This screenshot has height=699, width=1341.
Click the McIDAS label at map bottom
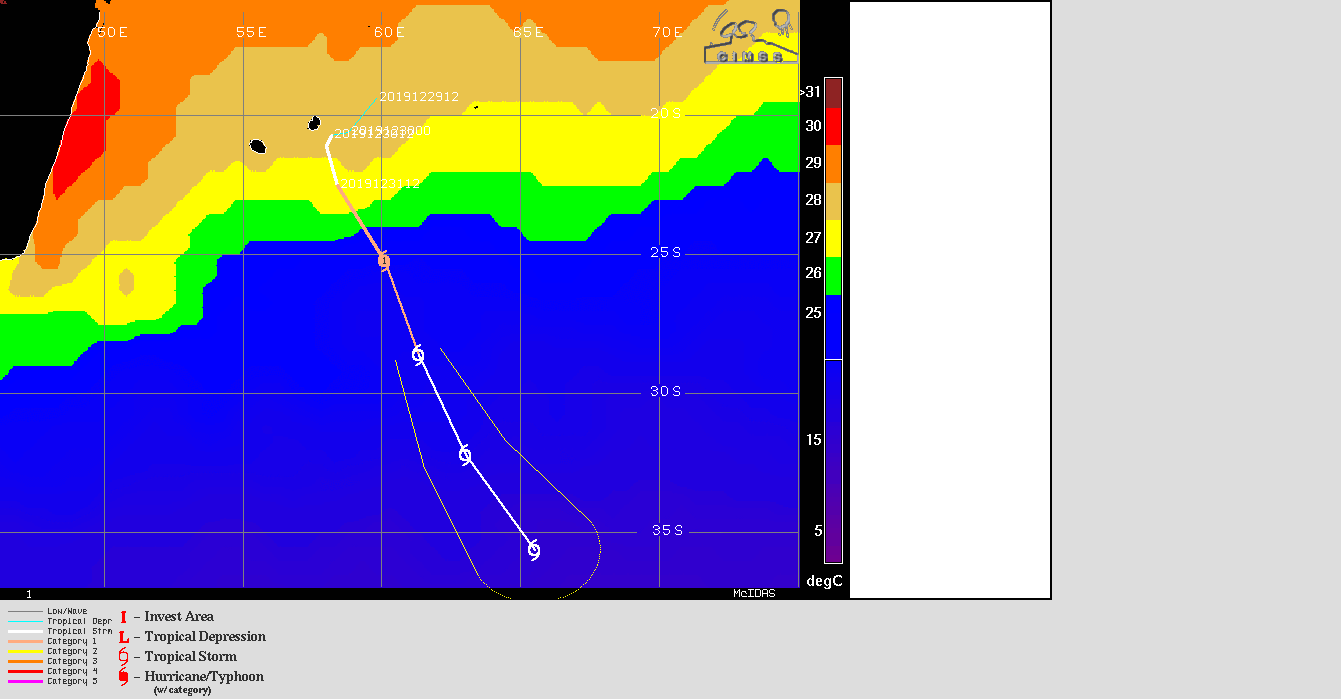(x=754, y=593)
